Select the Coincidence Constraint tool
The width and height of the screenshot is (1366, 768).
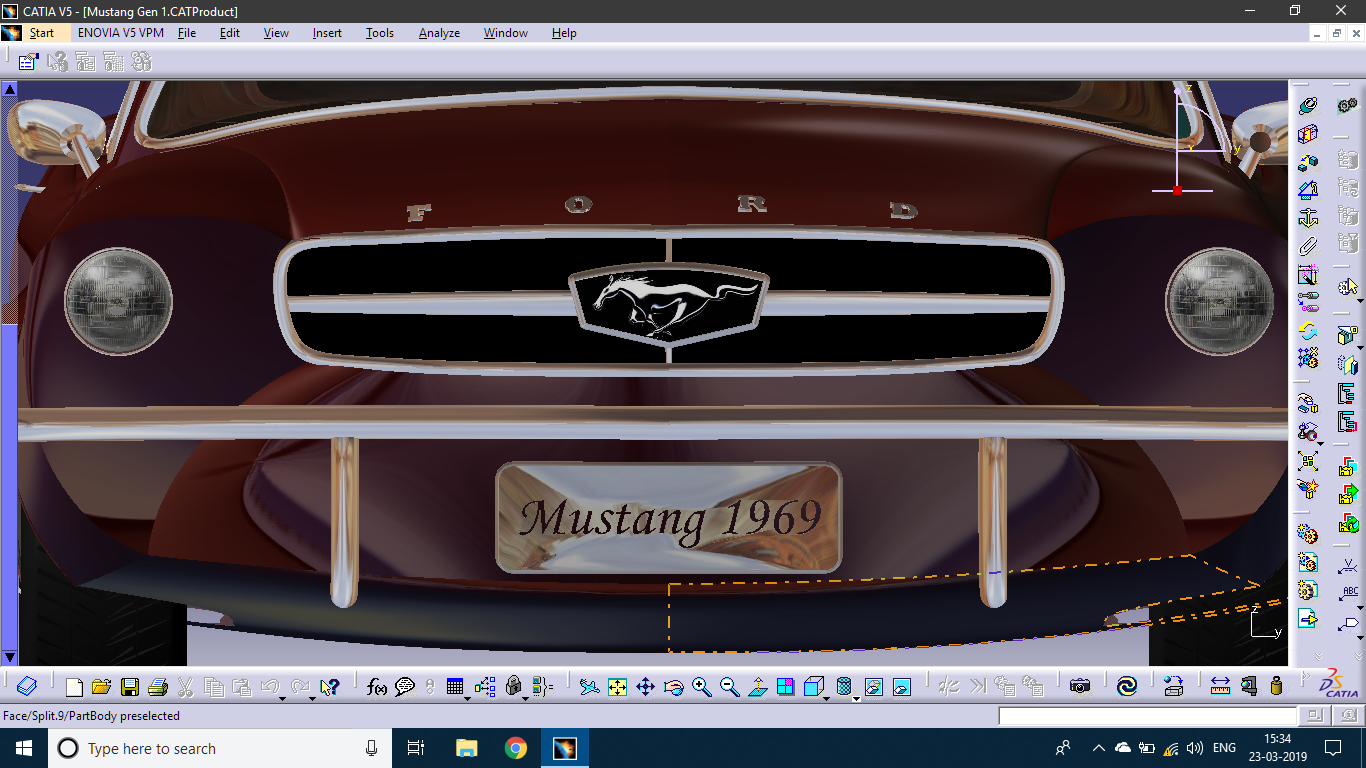(1308, 105)
